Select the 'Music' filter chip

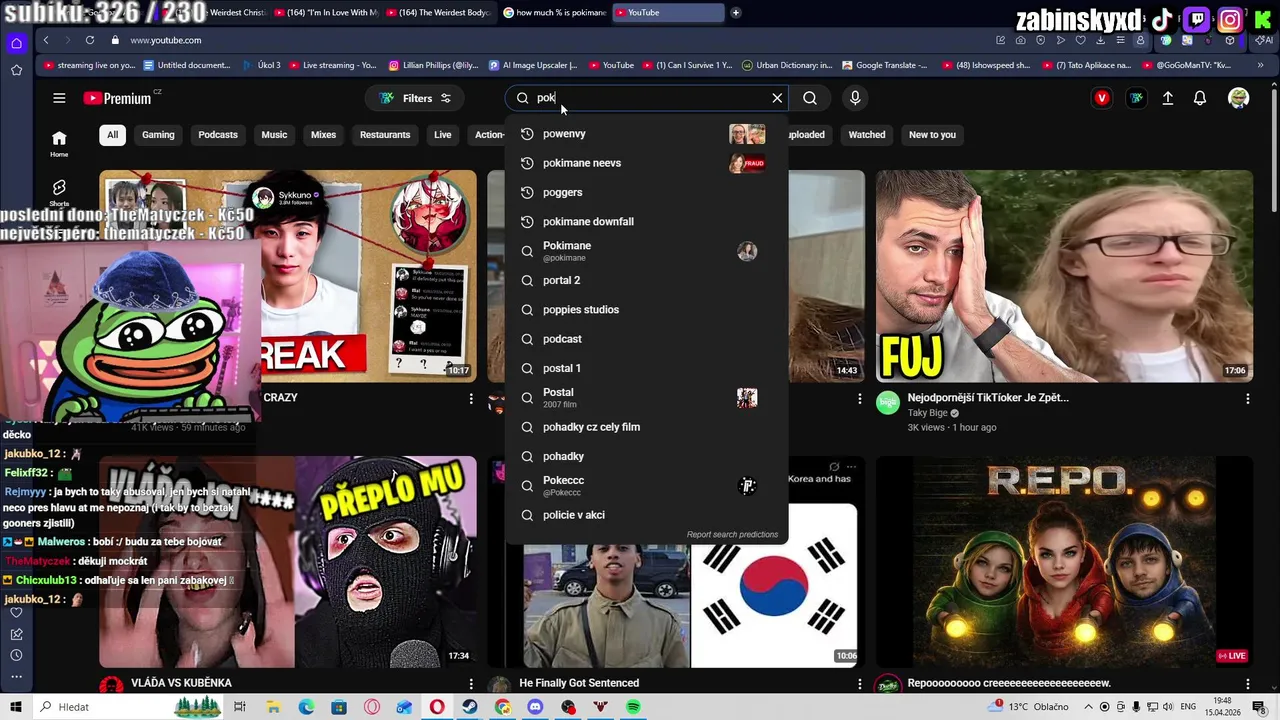point(274,135)
